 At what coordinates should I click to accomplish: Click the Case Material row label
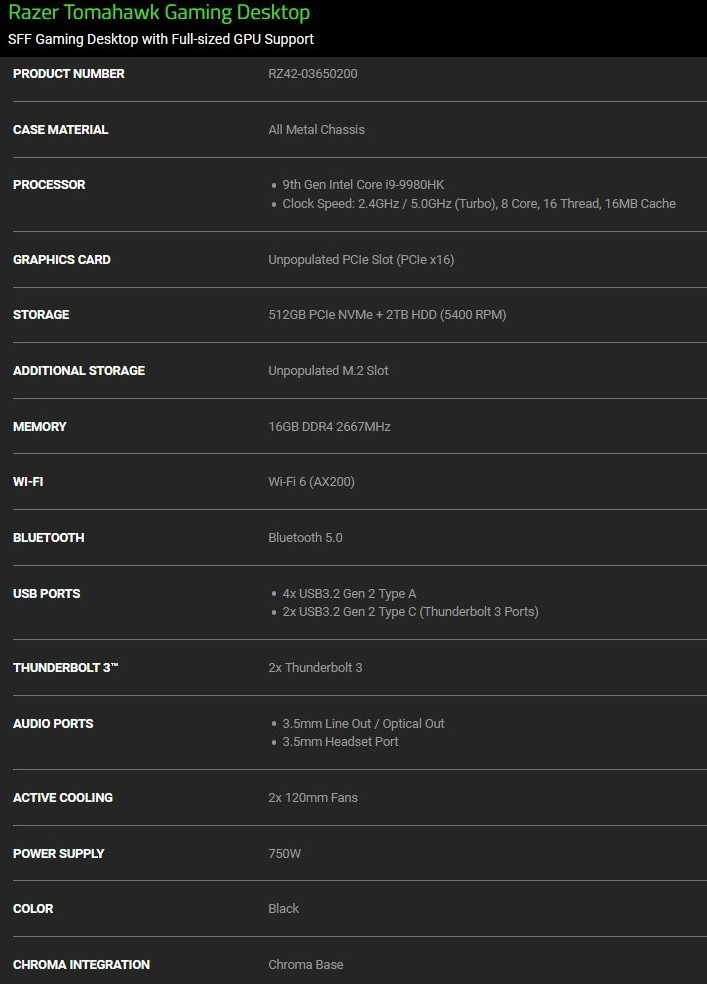pyautogui.click(x=61, y=130)
